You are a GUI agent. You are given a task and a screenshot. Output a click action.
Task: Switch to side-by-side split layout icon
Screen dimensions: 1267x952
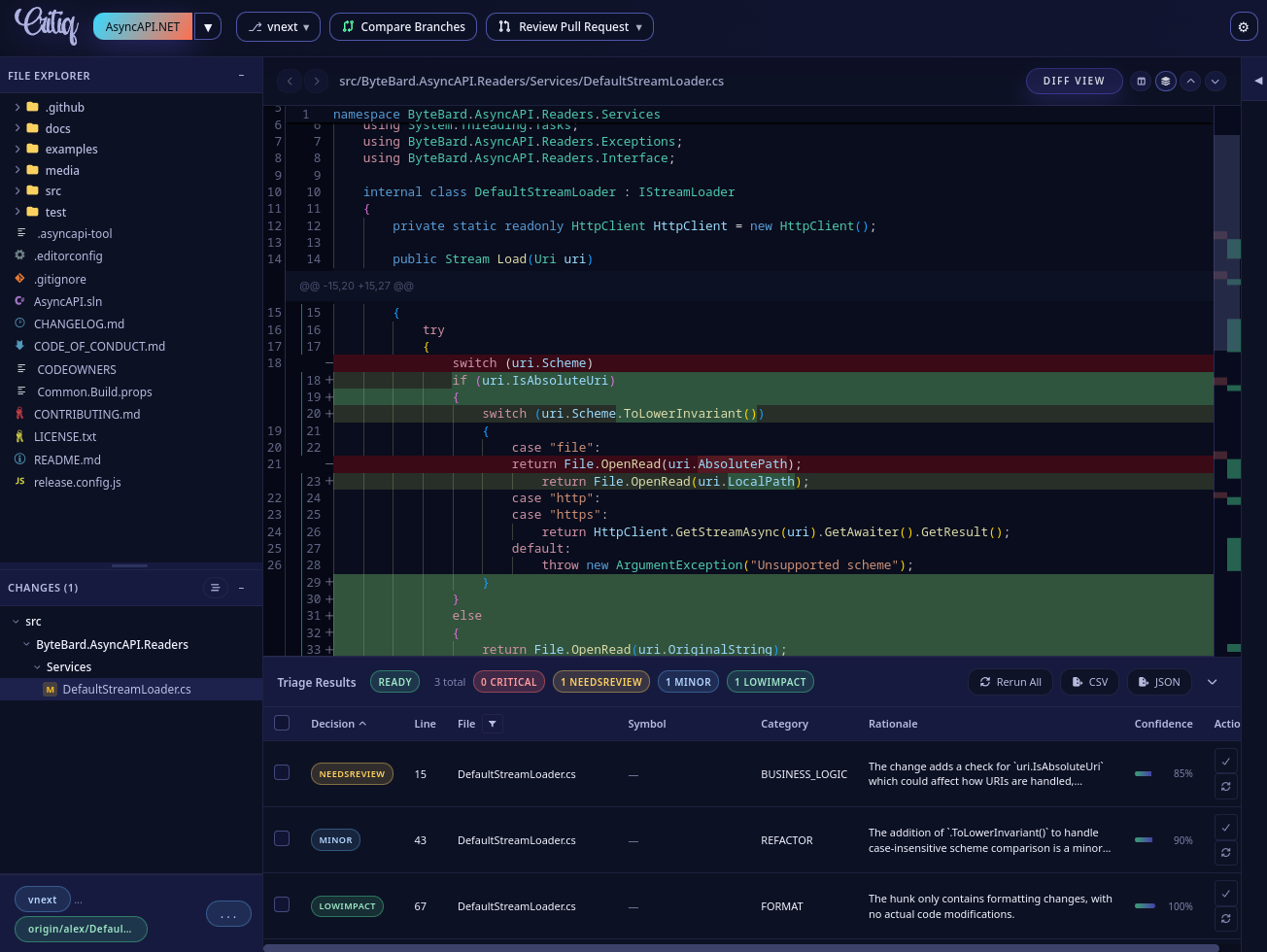point(1142,82)
